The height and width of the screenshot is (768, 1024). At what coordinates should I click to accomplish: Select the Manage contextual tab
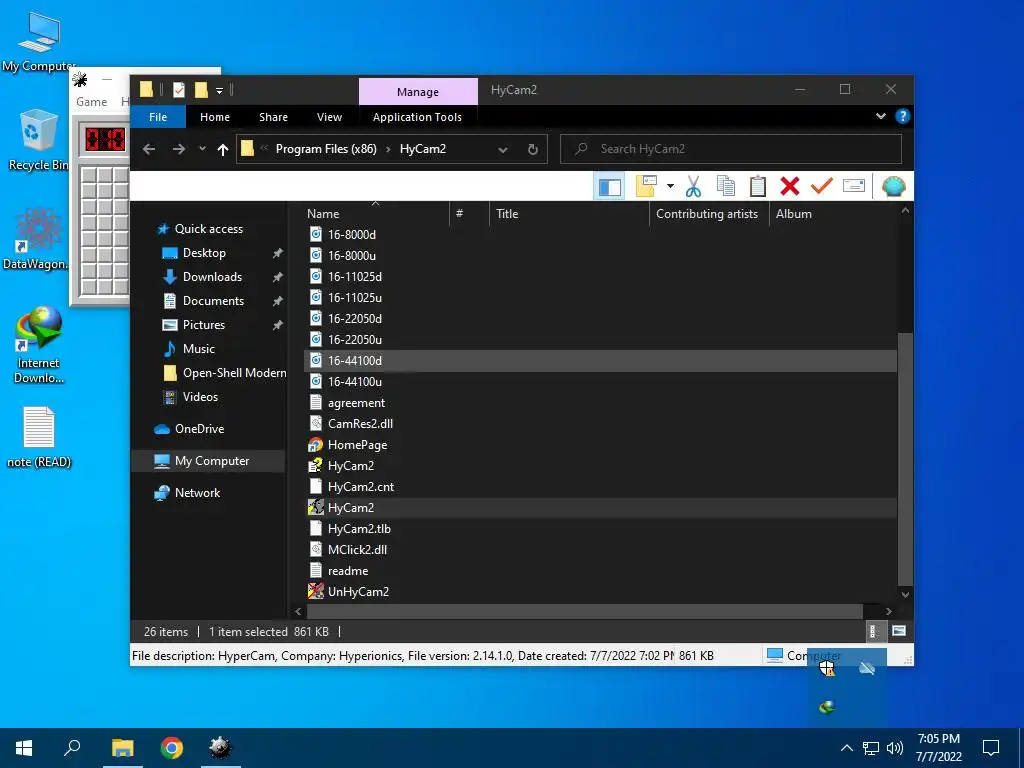pyautogui.click(x=418, y=92)
